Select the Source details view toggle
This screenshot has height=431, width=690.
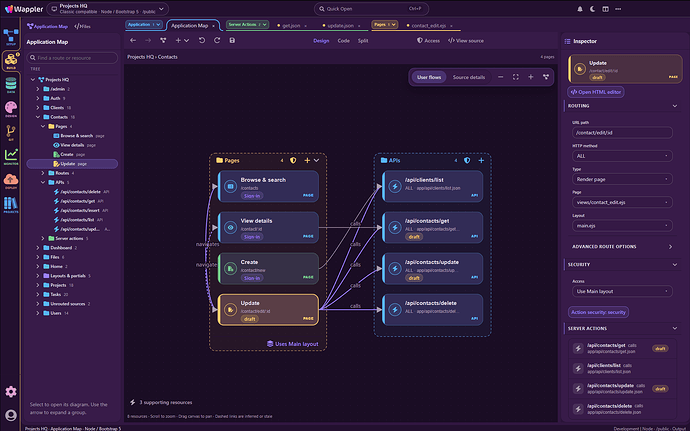pyautogui.click(x=469, y=77)
